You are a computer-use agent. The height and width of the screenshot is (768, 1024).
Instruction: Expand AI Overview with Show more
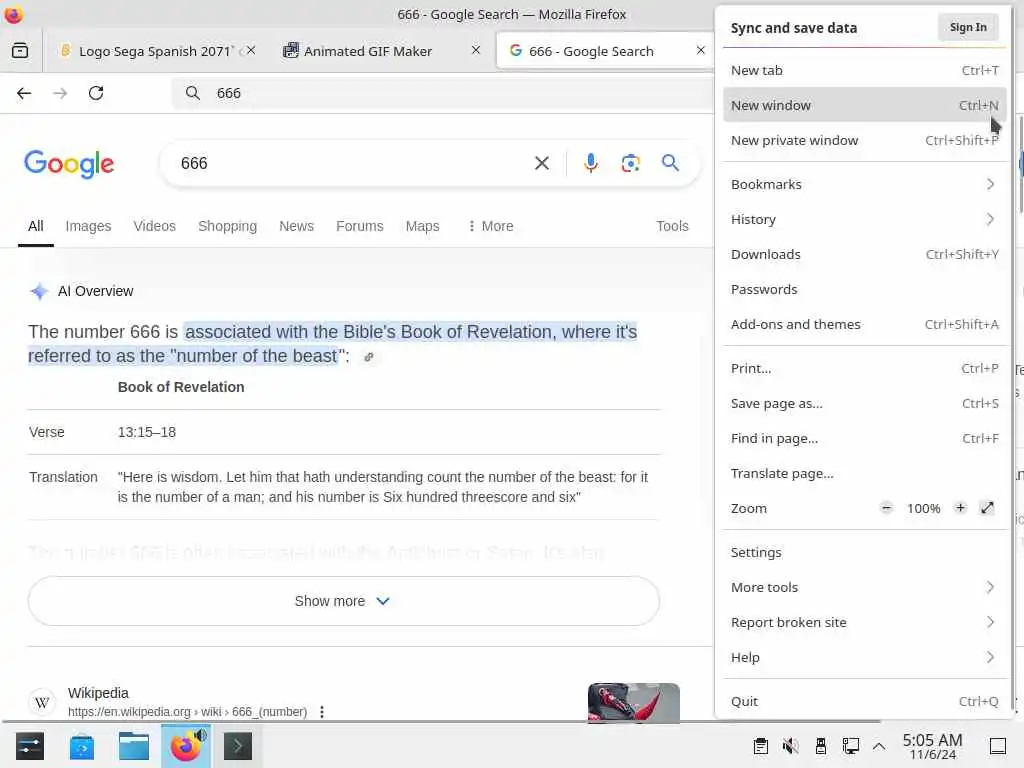[344, 601]
